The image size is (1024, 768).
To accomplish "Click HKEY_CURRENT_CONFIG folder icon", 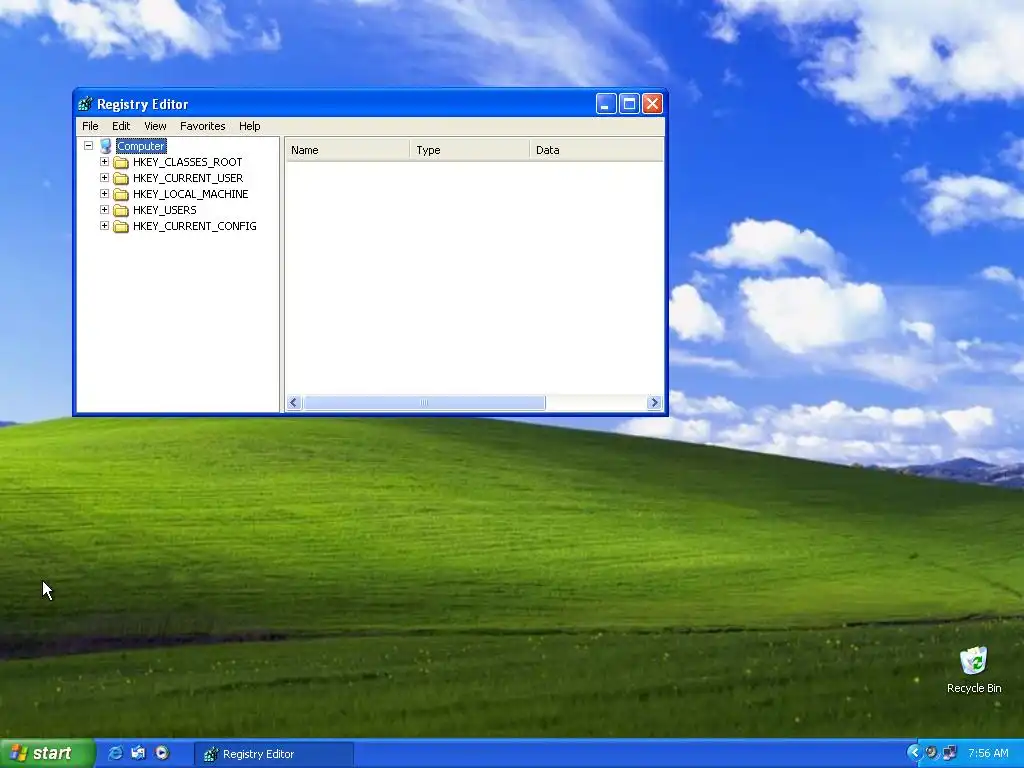I will pos(121,226).
